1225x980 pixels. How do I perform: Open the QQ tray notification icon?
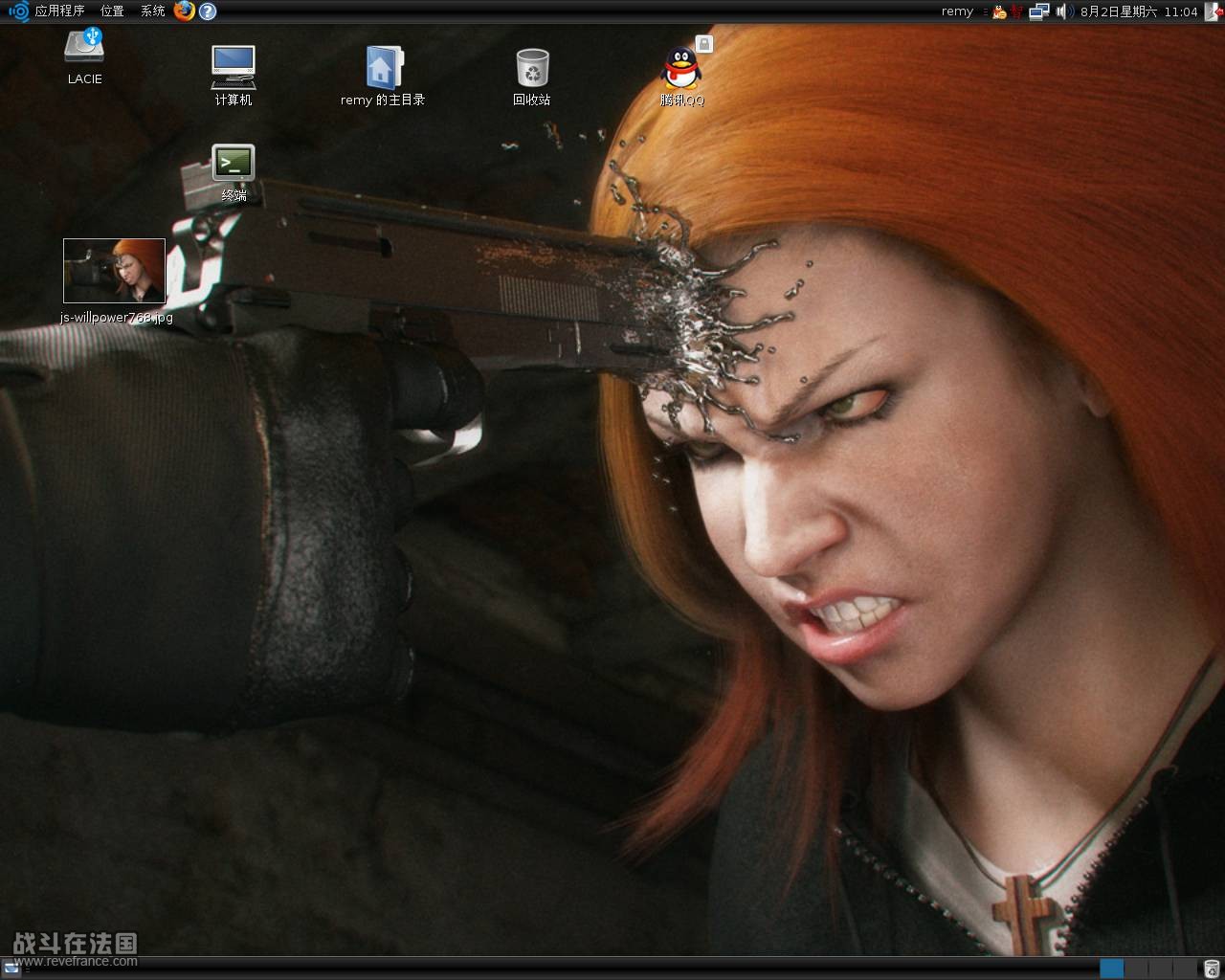pyautogui.click(x=999, y=11)
